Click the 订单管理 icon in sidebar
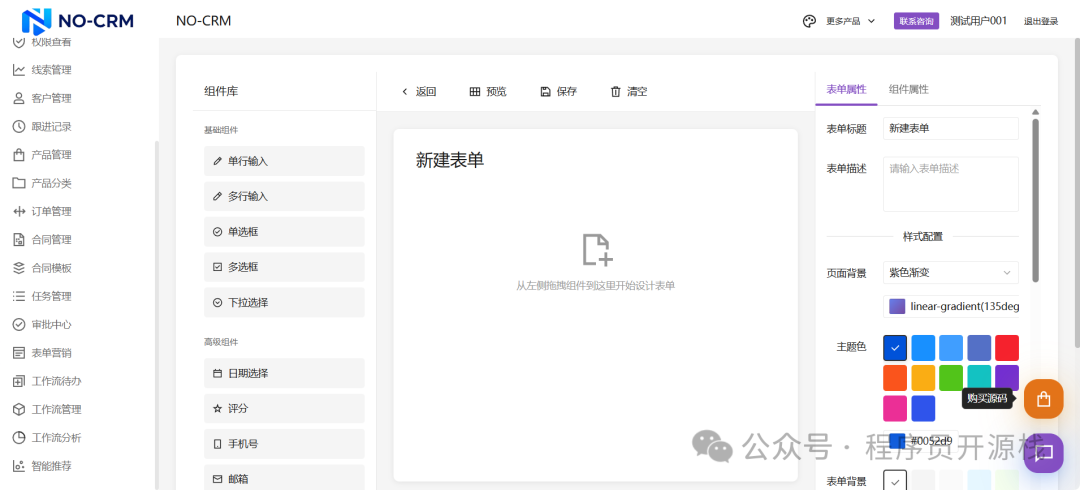This screenshot has width=1080, height=490. [19, 211]
